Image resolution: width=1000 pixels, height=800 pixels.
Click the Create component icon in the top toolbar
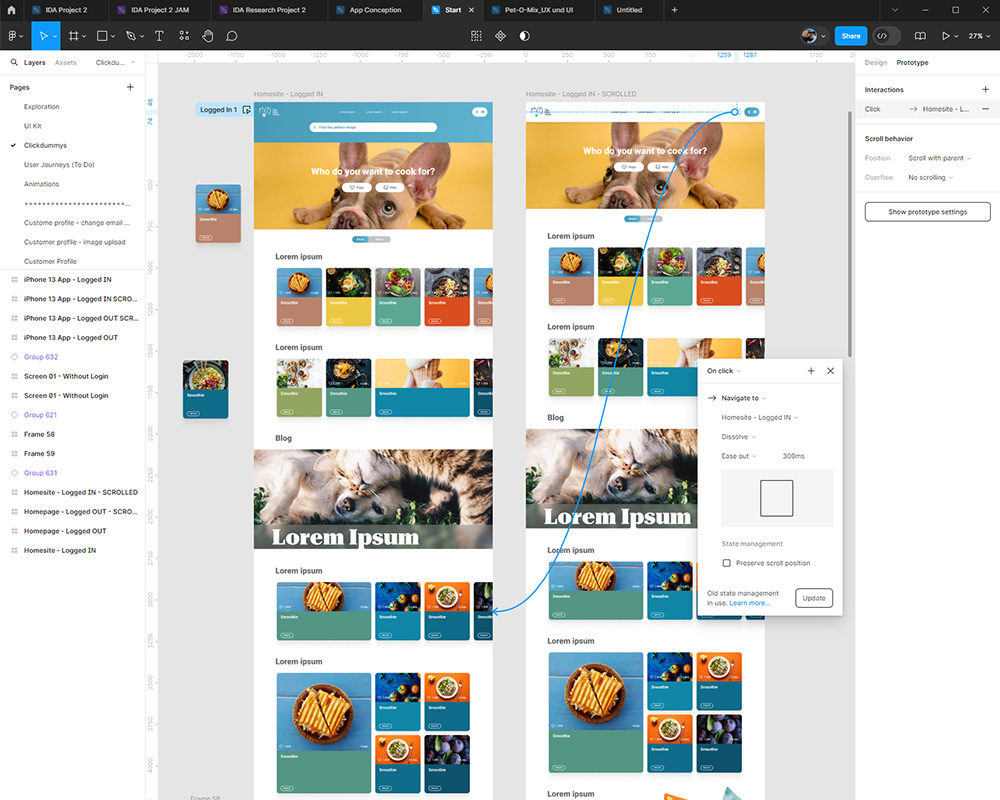pyautogui.click(x=501, y=36)
